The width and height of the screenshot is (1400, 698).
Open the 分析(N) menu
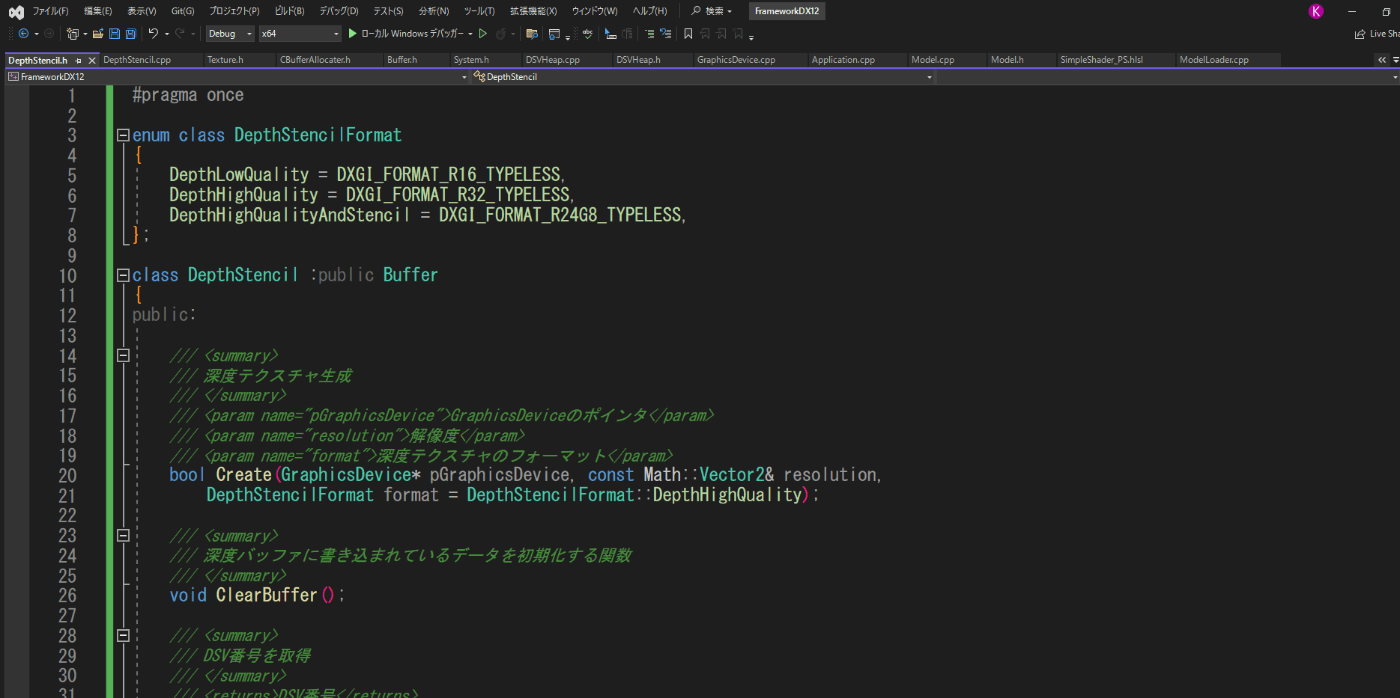pyautogui.click(x=434, y=11)
